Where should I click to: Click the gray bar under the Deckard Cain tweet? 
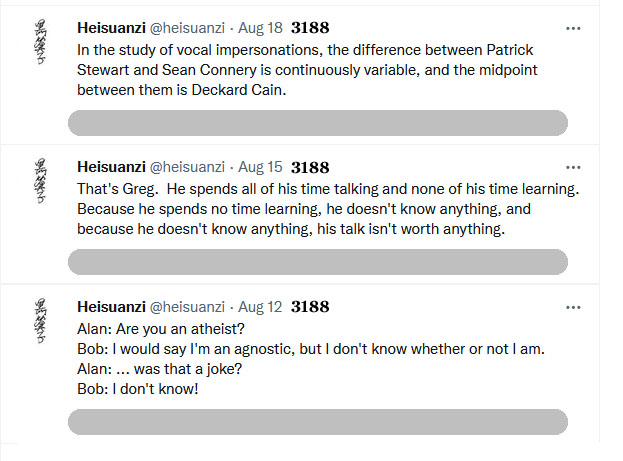(x=317, y=123)
